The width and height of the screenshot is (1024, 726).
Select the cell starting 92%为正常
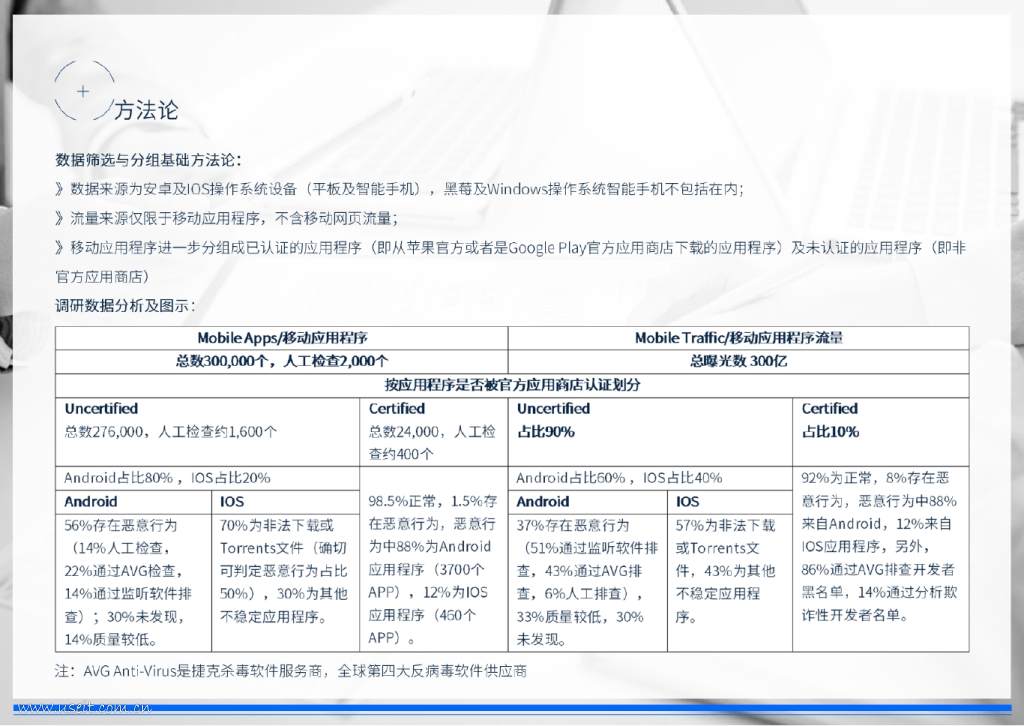880,559
